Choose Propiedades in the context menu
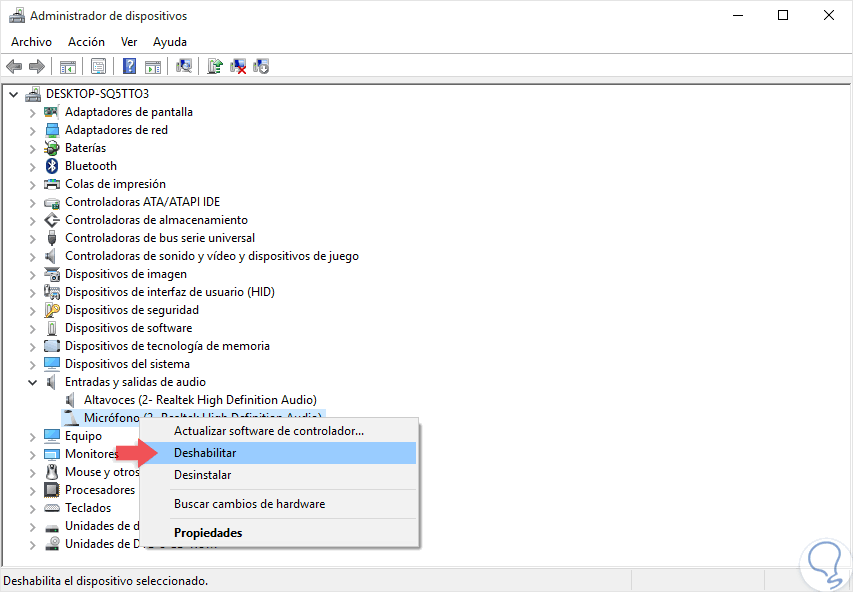853x592 pixels. pos(279,533)
